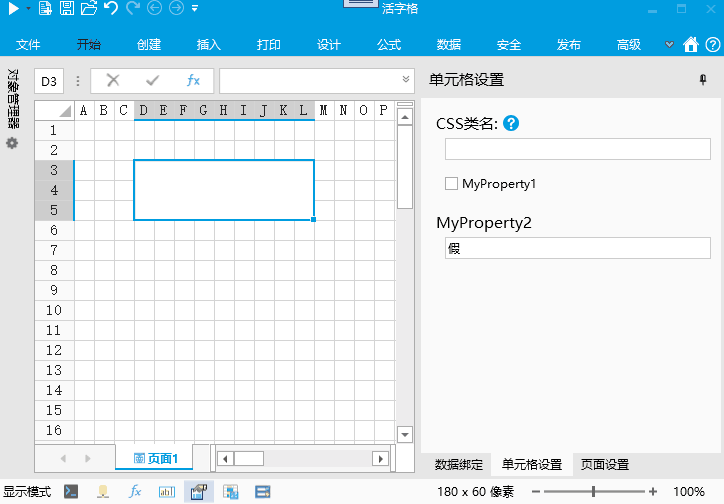
Task: Click the gear icon below 对象管理器
Action: coord(12,143)
